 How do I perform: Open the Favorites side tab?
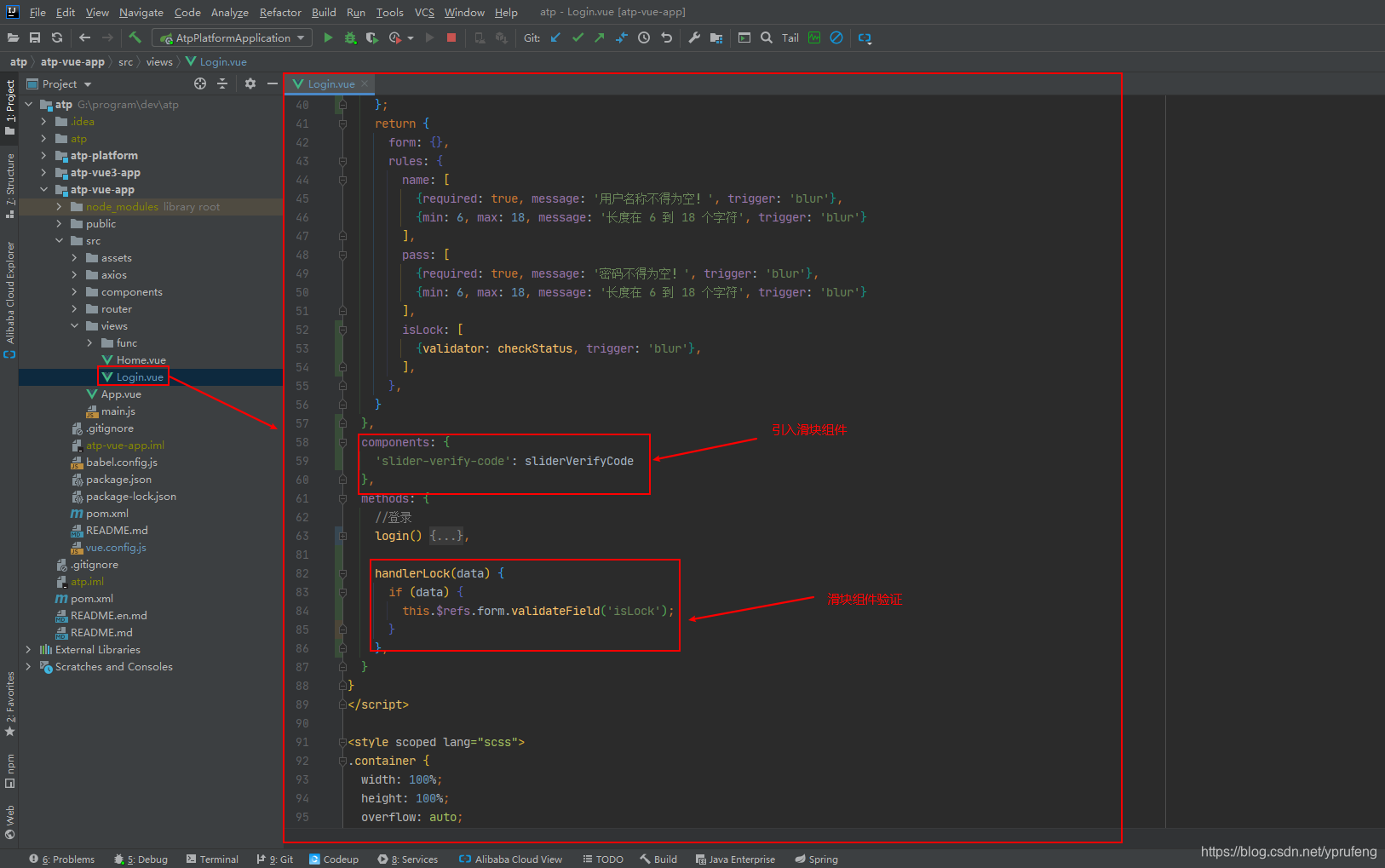pos(9,704)
